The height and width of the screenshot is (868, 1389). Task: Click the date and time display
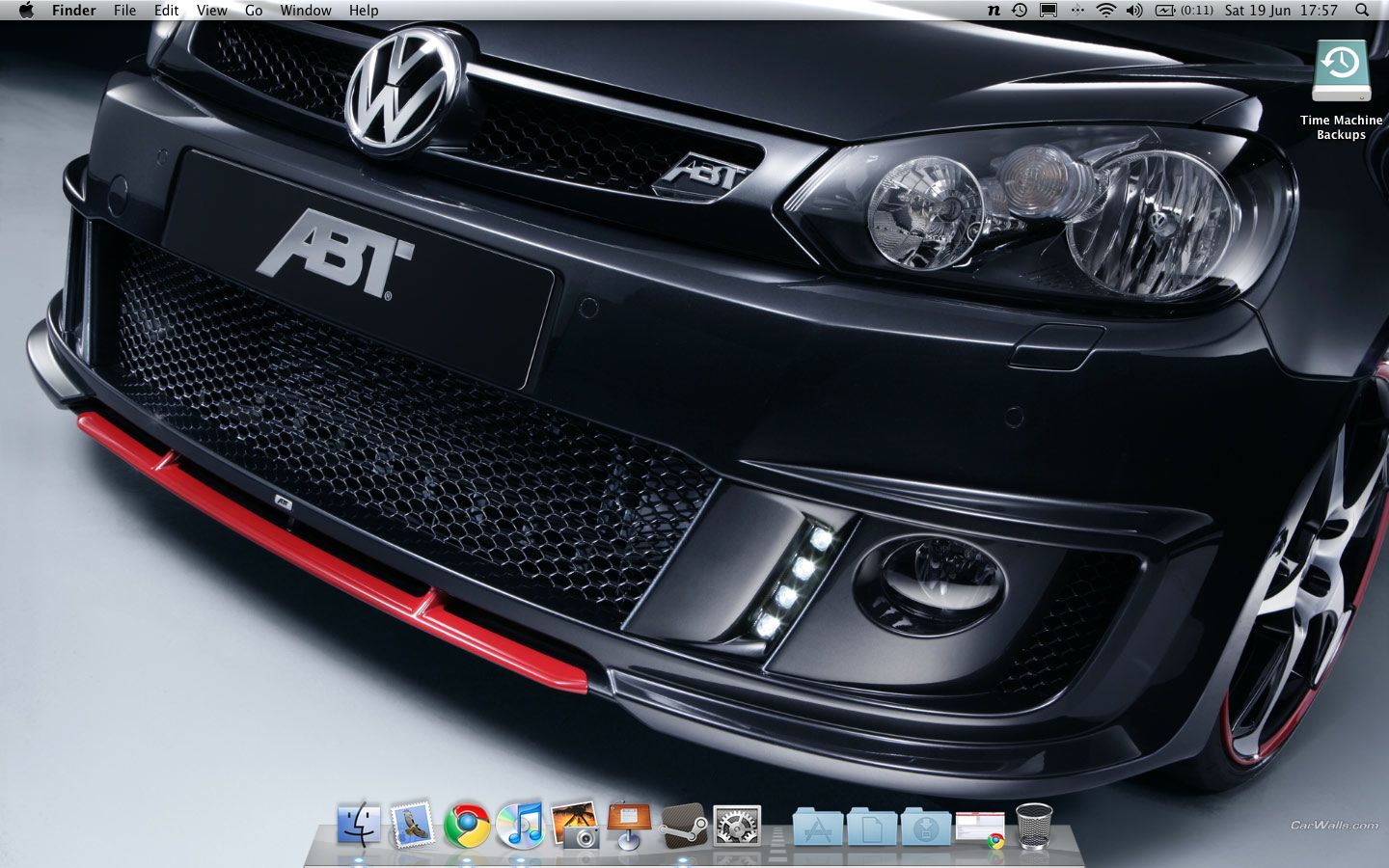[x=1281, y=11]
